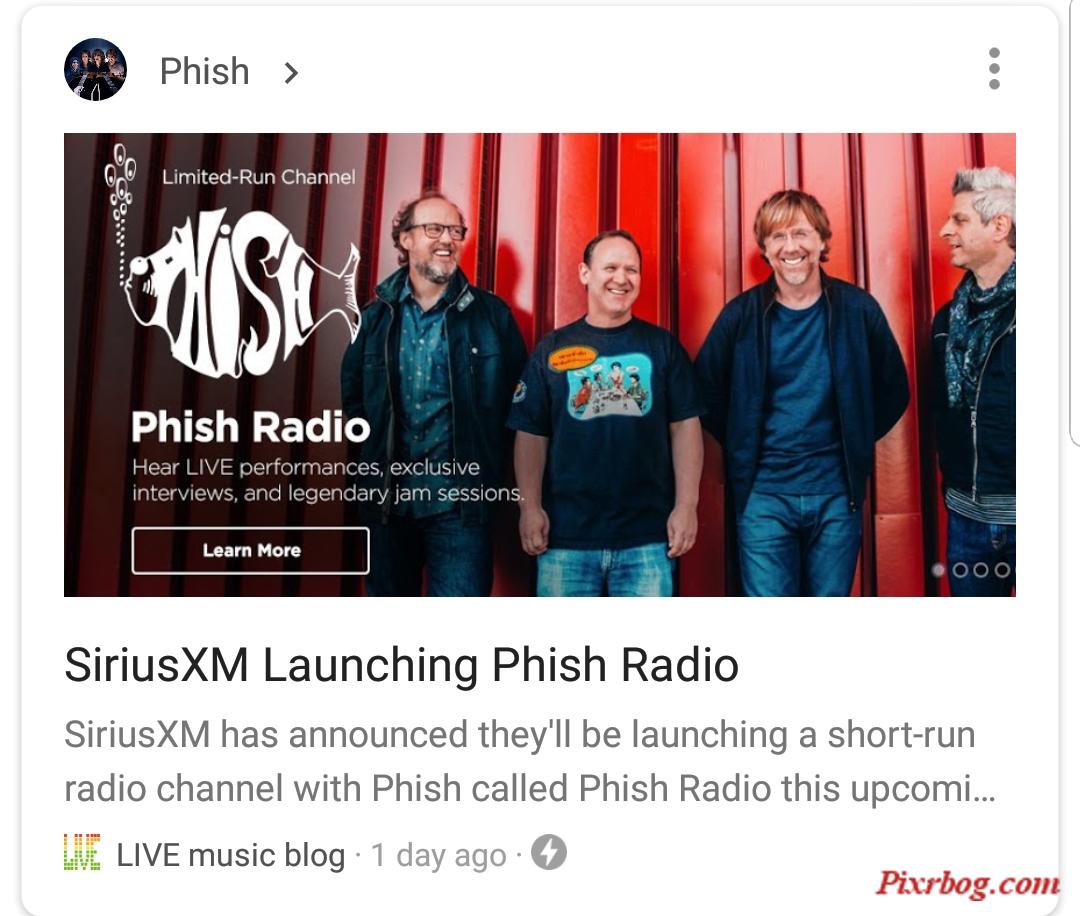1080x916 pixels.
Task: Tap the Pixrbog.com watermark
Action: pyautogui.click(x=967, y=884)
